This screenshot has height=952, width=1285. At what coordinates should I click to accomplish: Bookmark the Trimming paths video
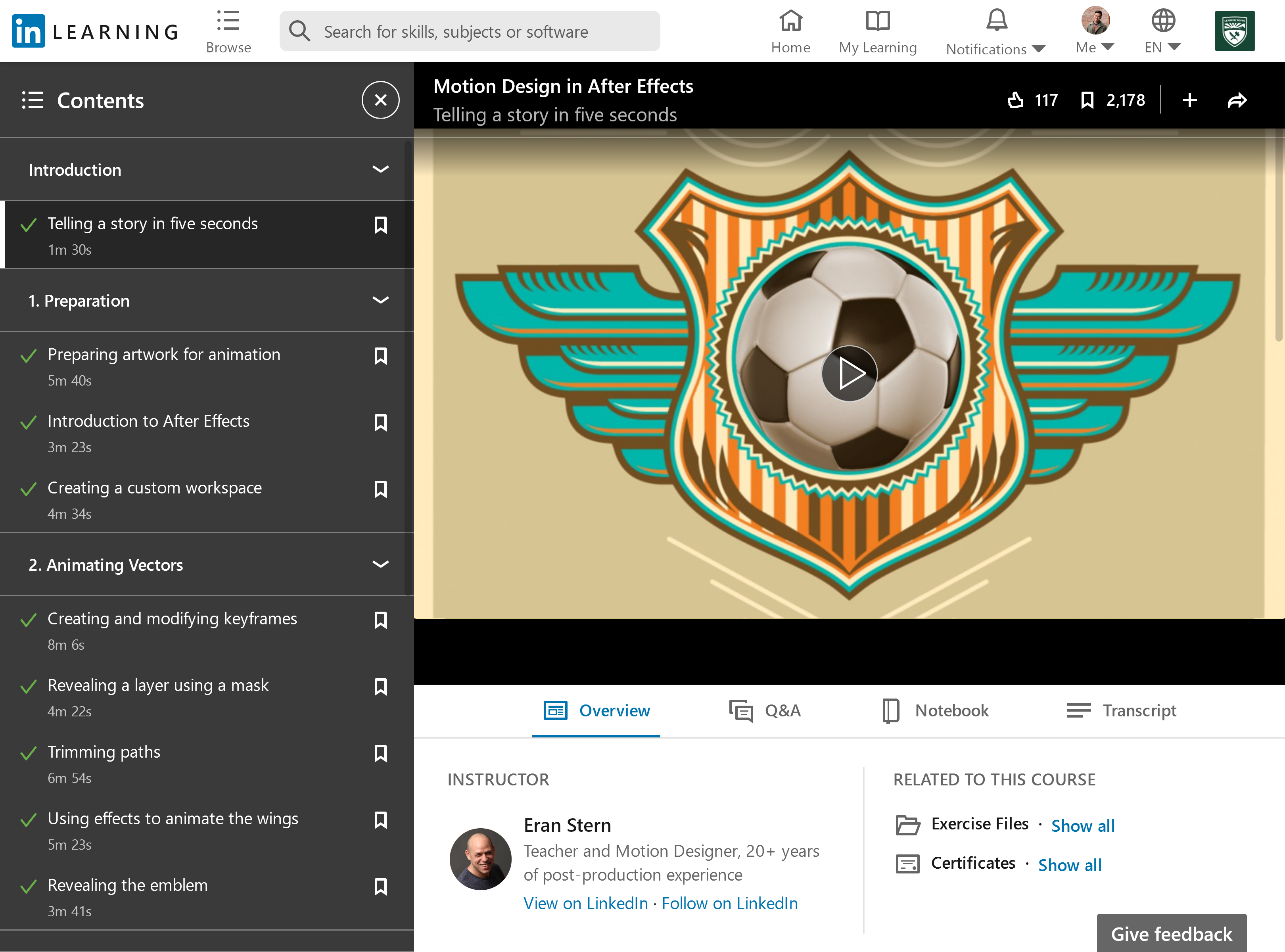point(380,753)
